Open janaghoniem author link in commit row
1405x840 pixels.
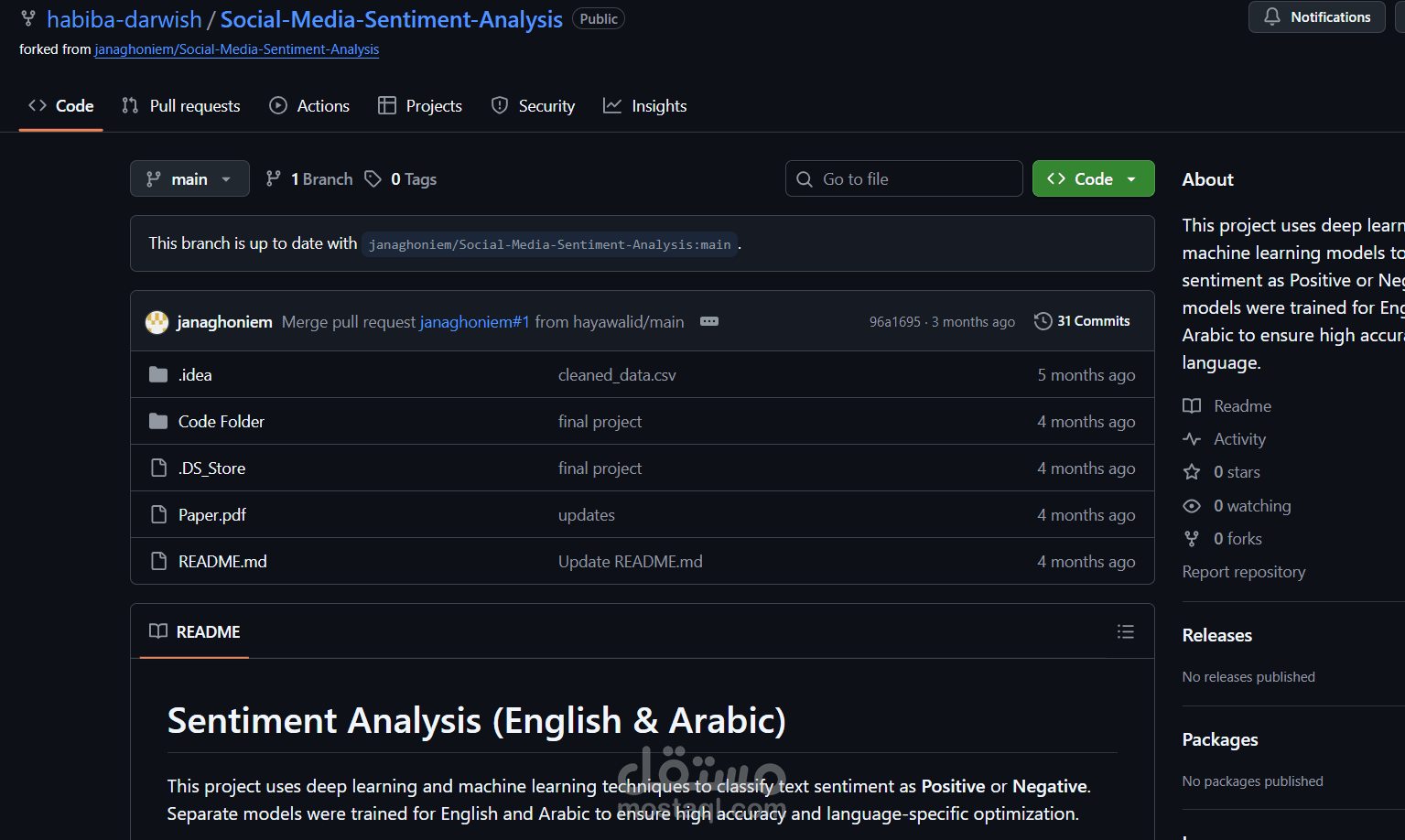click(x=224, y=322)
